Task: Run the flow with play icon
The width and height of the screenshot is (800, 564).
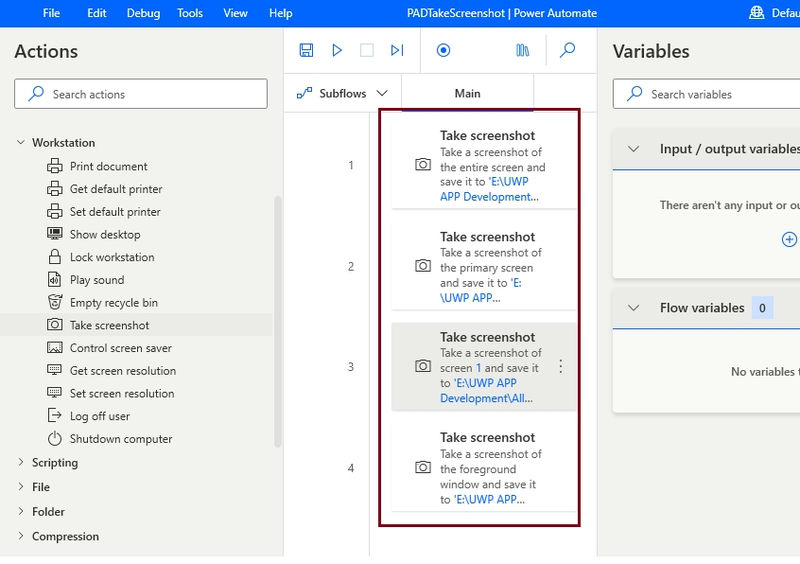Action: (337, 50)
